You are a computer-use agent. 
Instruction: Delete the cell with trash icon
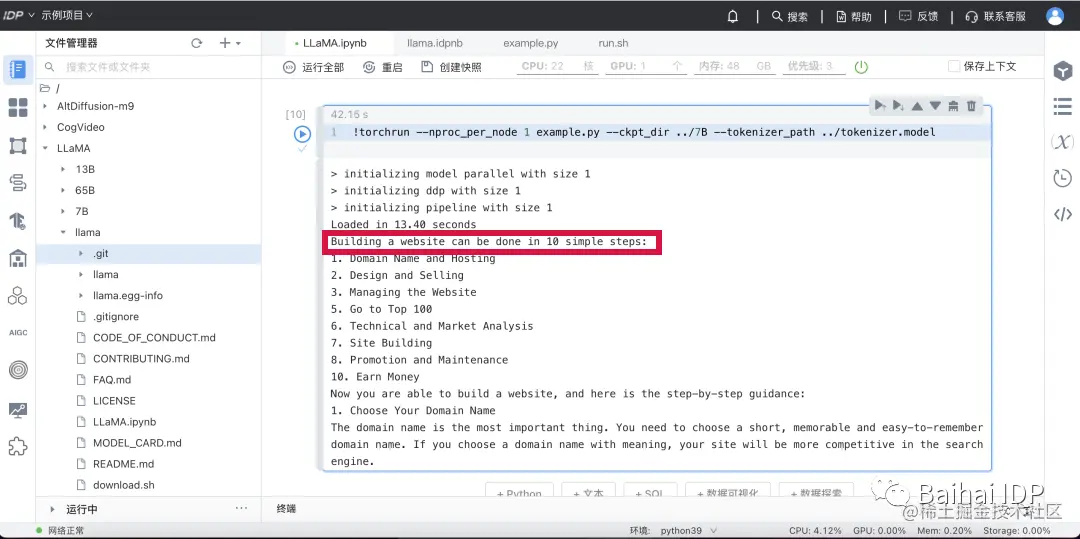[971, 105]
